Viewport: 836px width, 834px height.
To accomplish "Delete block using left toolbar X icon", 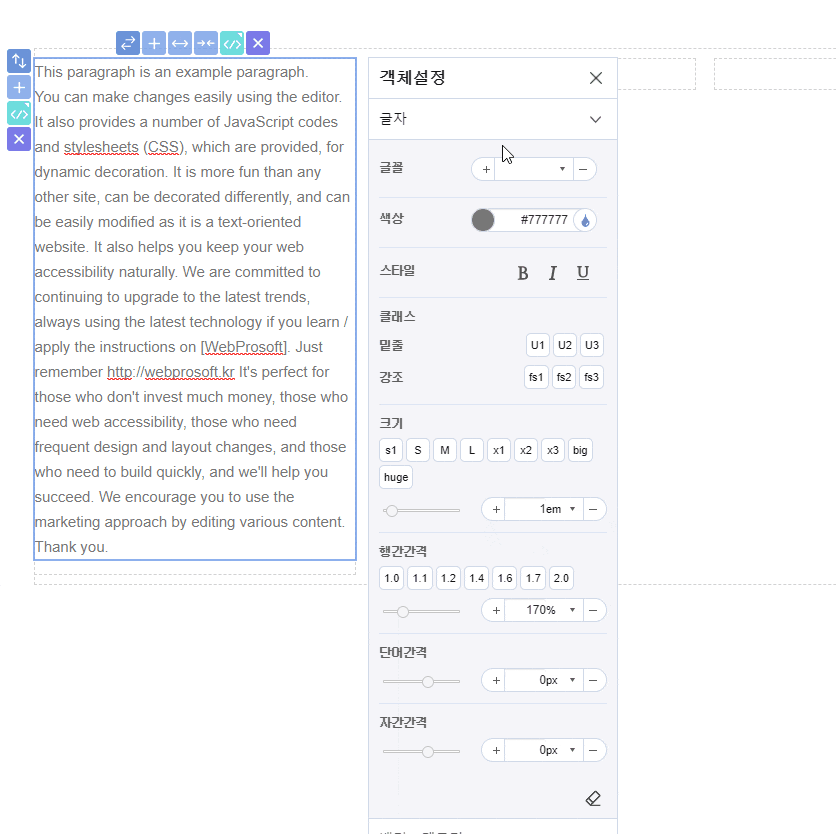I will click(19, 139).
